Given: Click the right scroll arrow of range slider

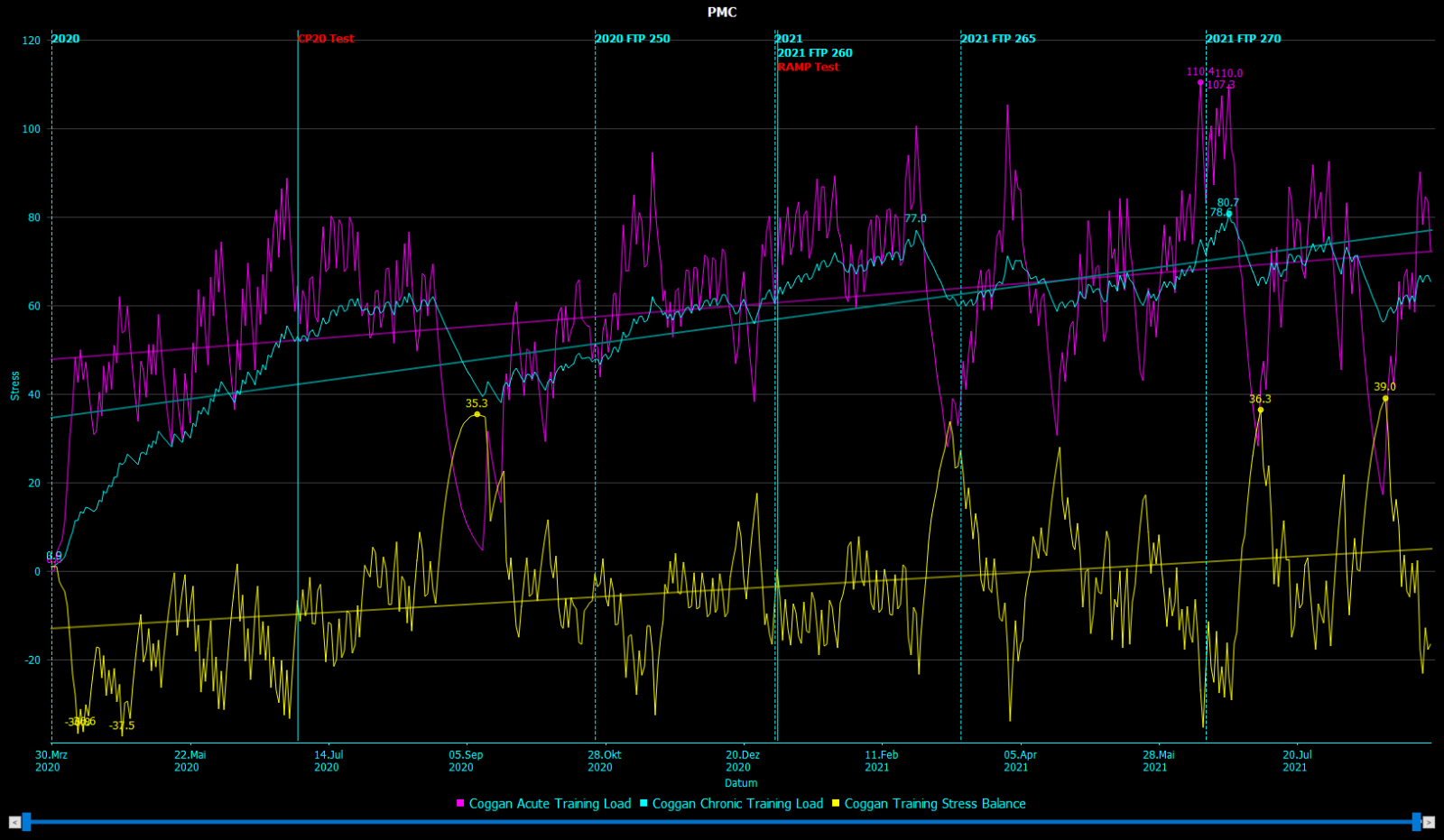Looking at the screenshot, I should click(1429, 822).
